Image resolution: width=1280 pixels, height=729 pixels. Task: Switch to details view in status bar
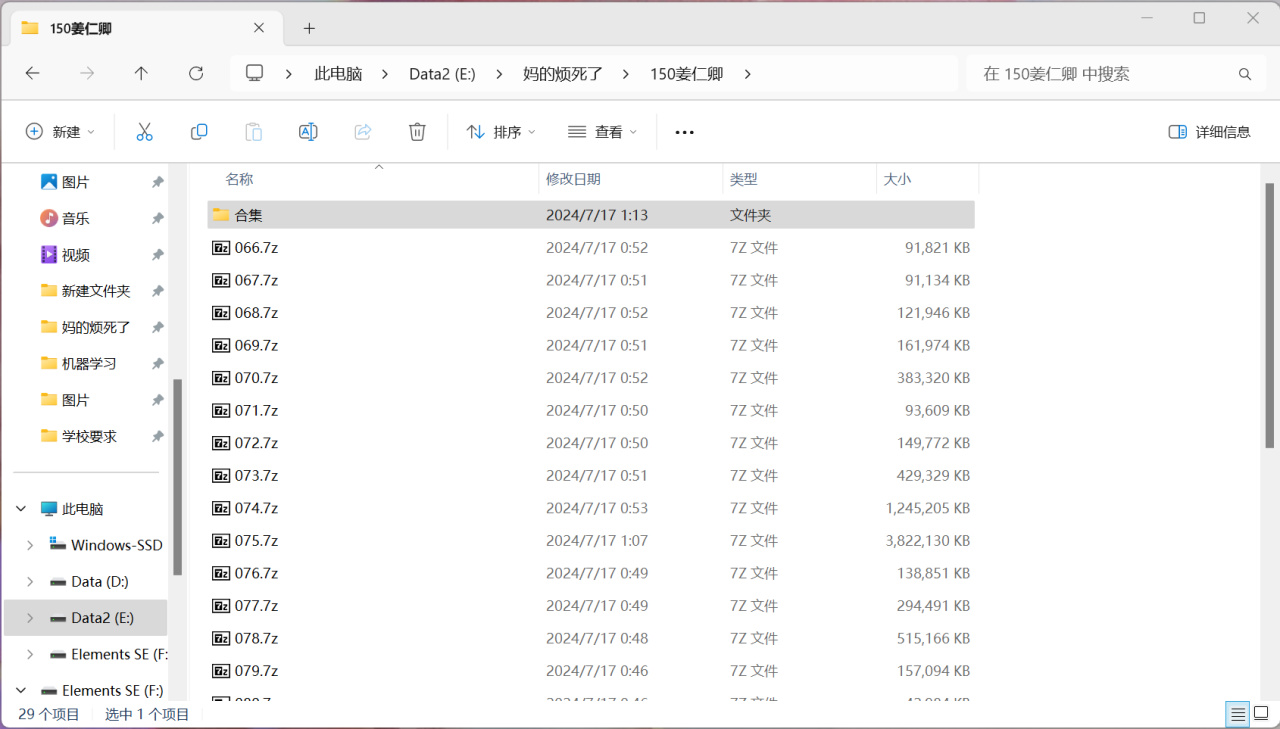[x=1238, y=714]
